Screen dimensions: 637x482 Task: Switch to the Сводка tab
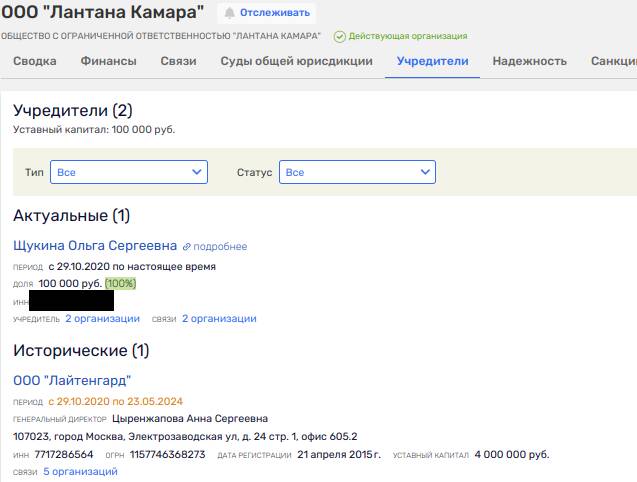[35, 61]
